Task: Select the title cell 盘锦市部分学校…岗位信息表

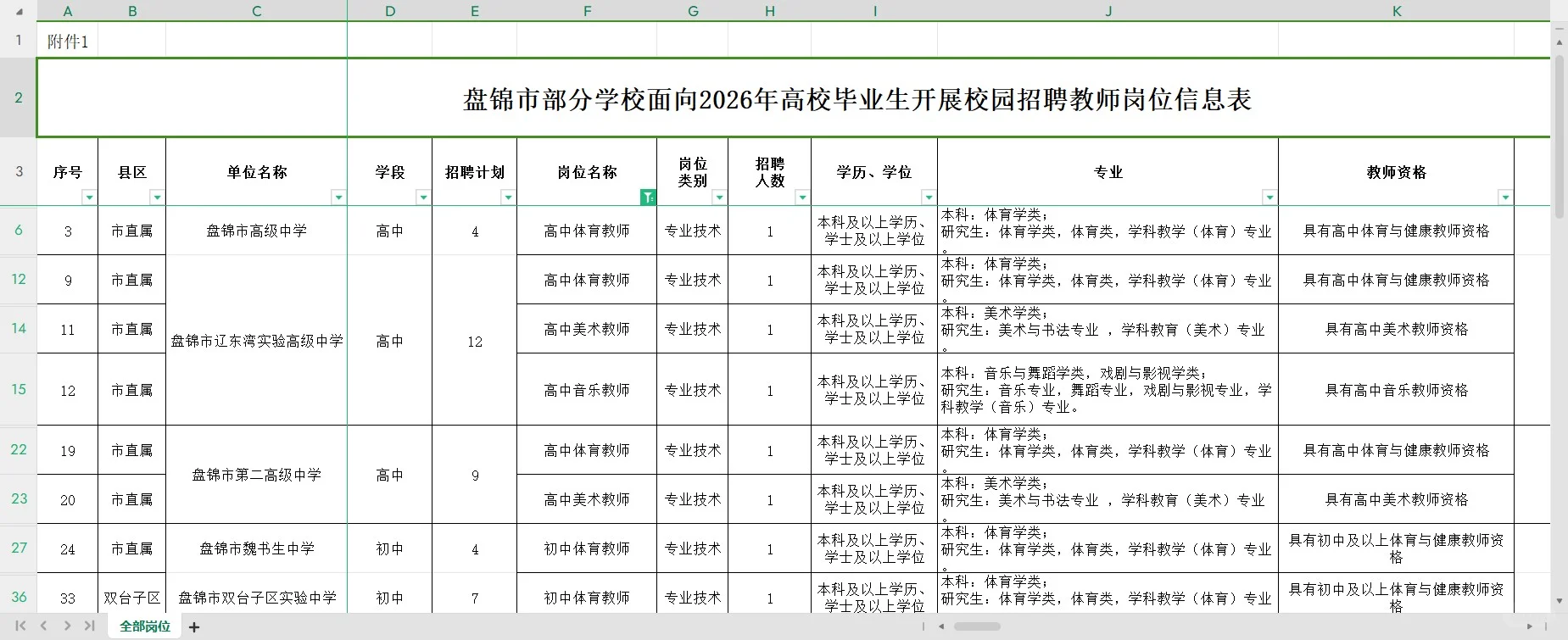Action: click(x=857, y=98)
